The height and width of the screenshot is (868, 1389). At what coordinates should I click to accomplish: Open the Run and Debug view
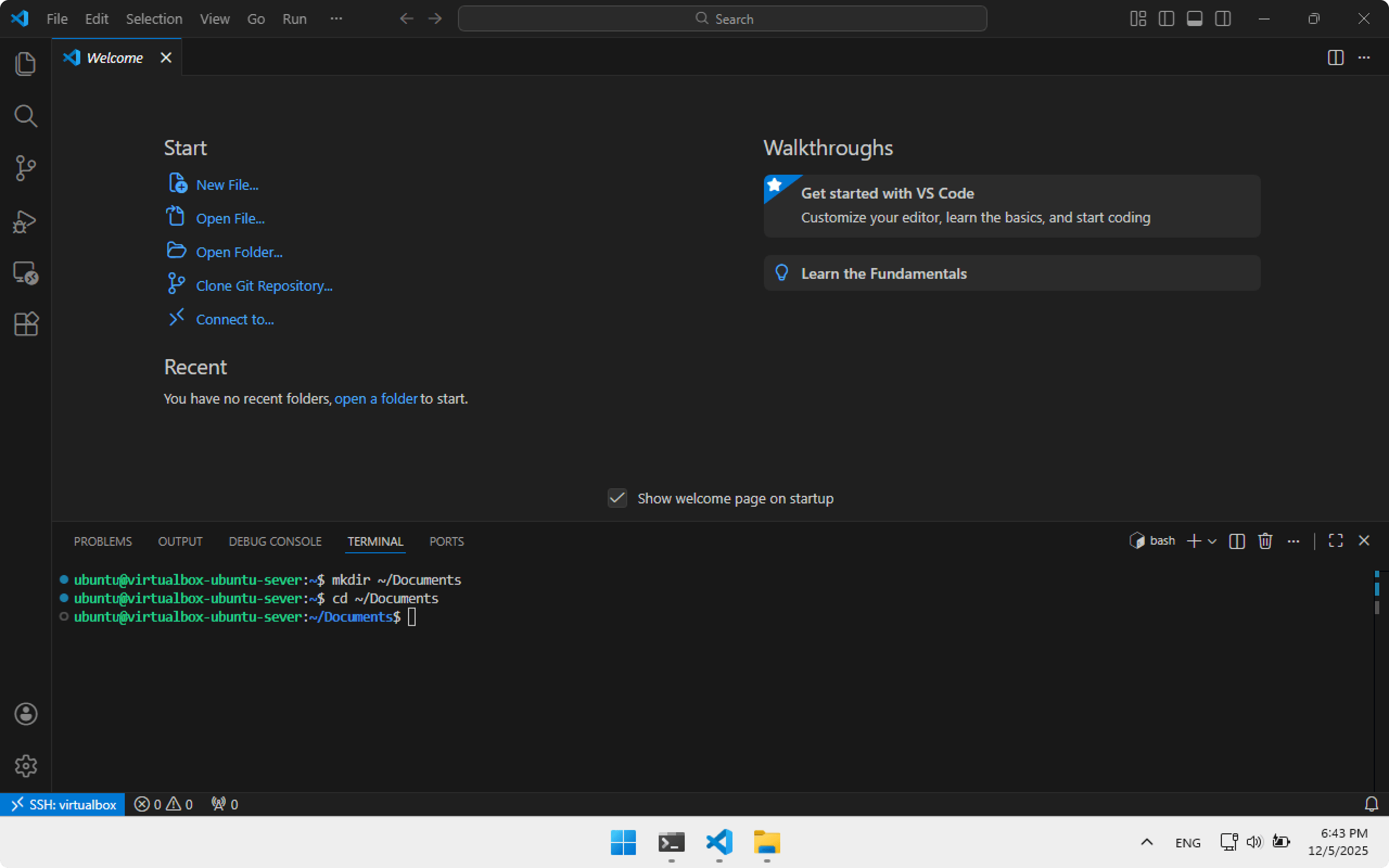point(26,221)
